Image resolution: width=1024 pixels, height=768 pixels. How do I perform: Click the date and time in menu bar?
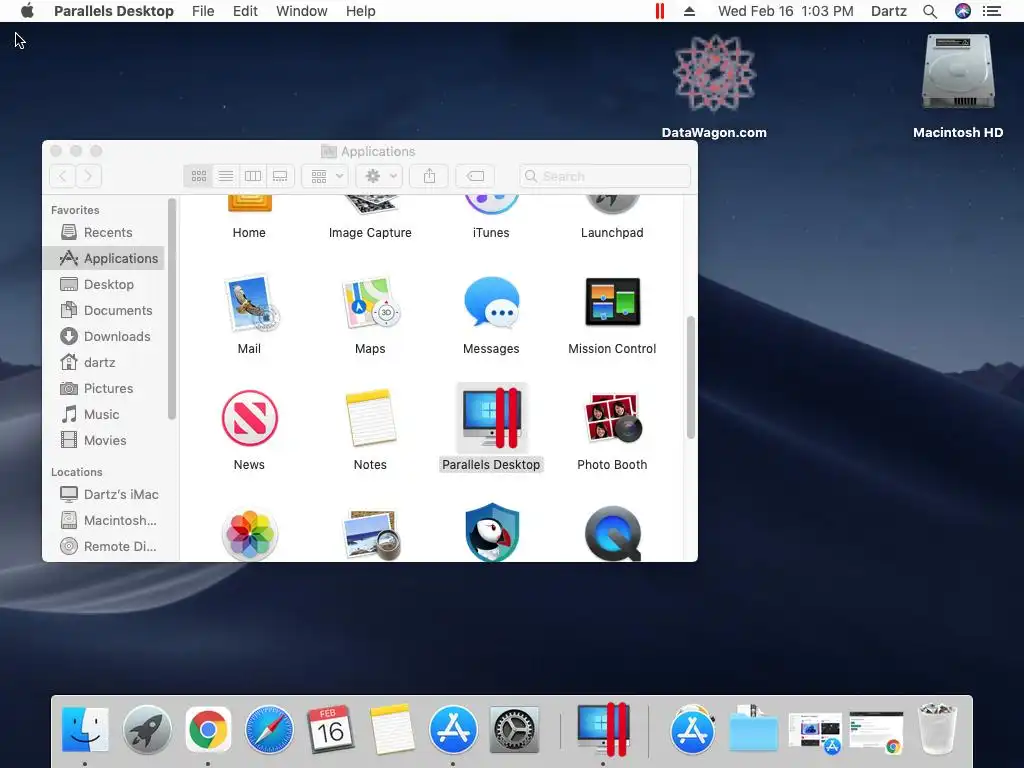click(x=786, y=11)
